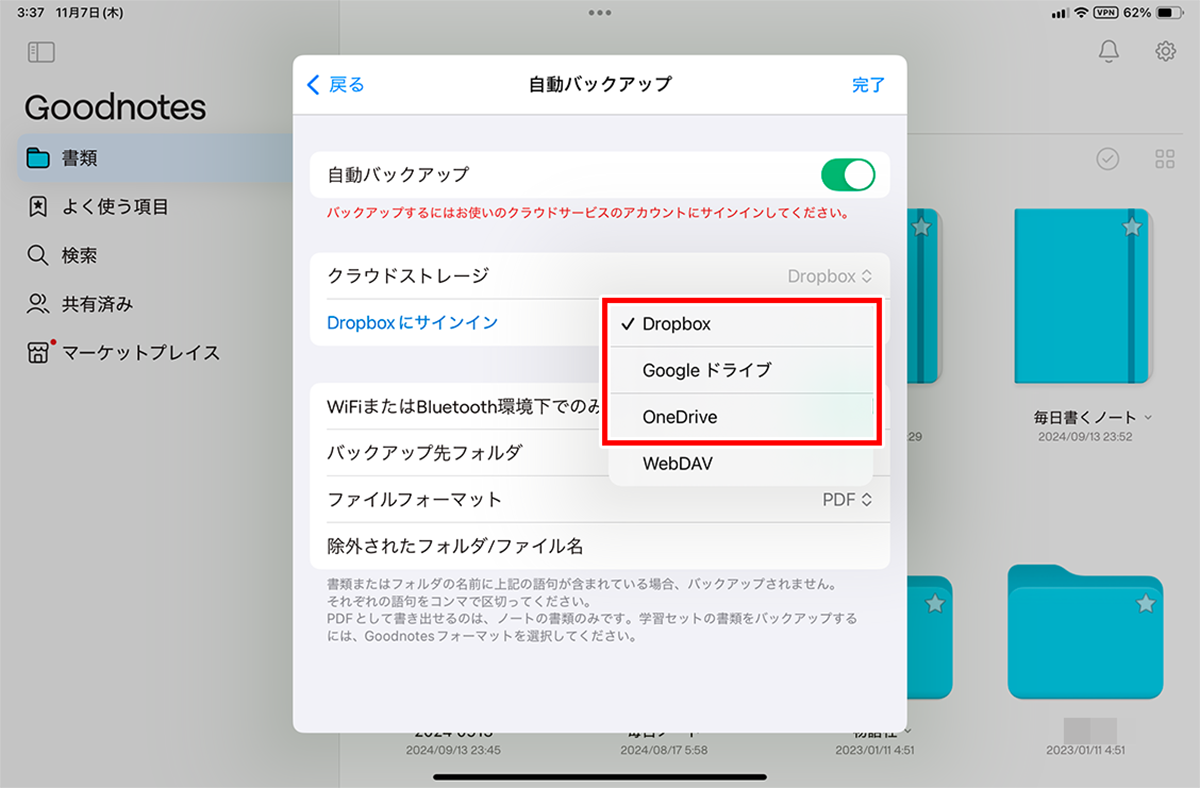Screen dimensions: 1200x788
Task: Open 共有済み in the sidebar
Action: pyautogui.click(x=157, y=304)
